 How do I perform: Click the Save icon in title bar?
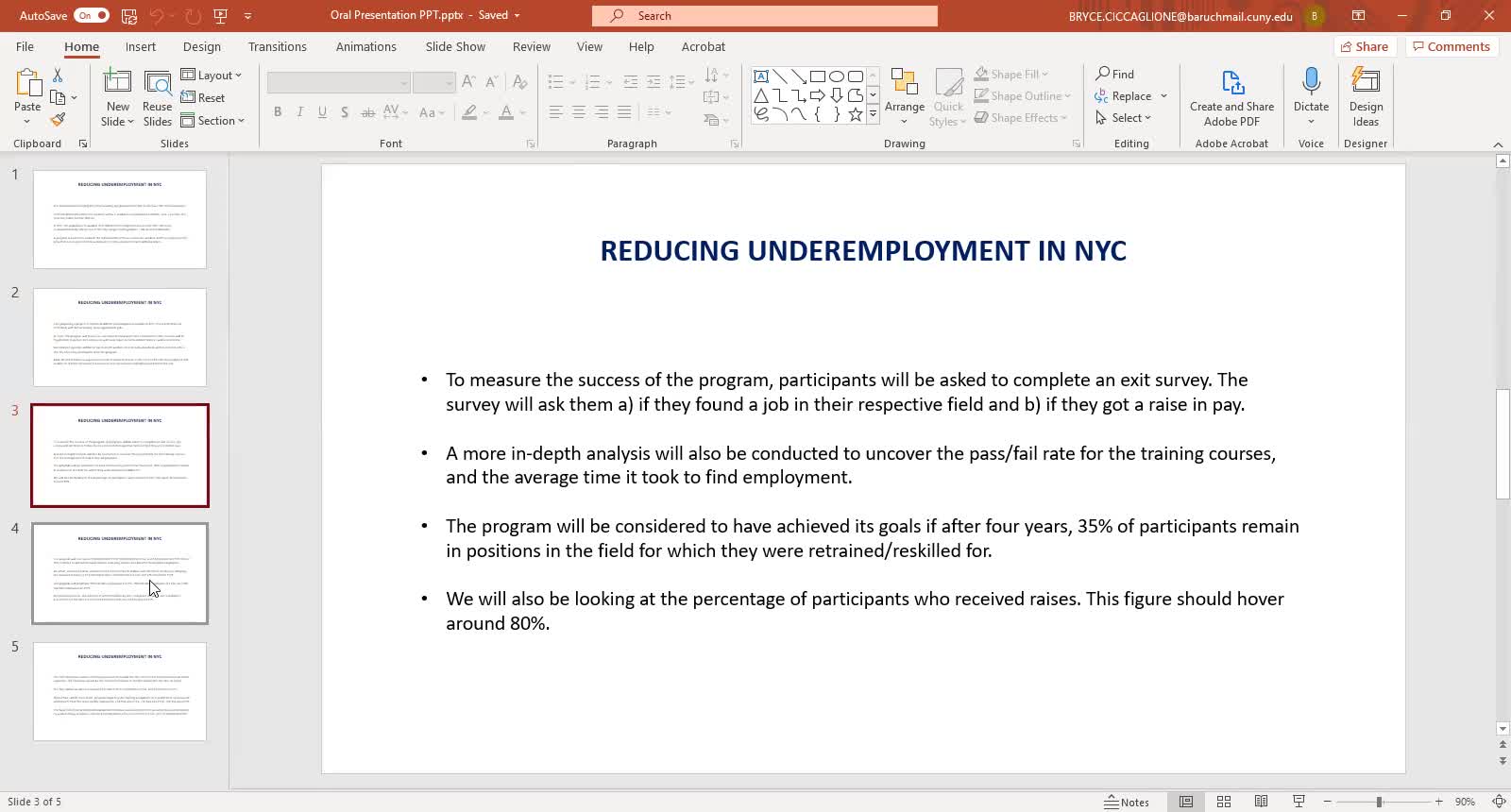[x=128, y=16]
